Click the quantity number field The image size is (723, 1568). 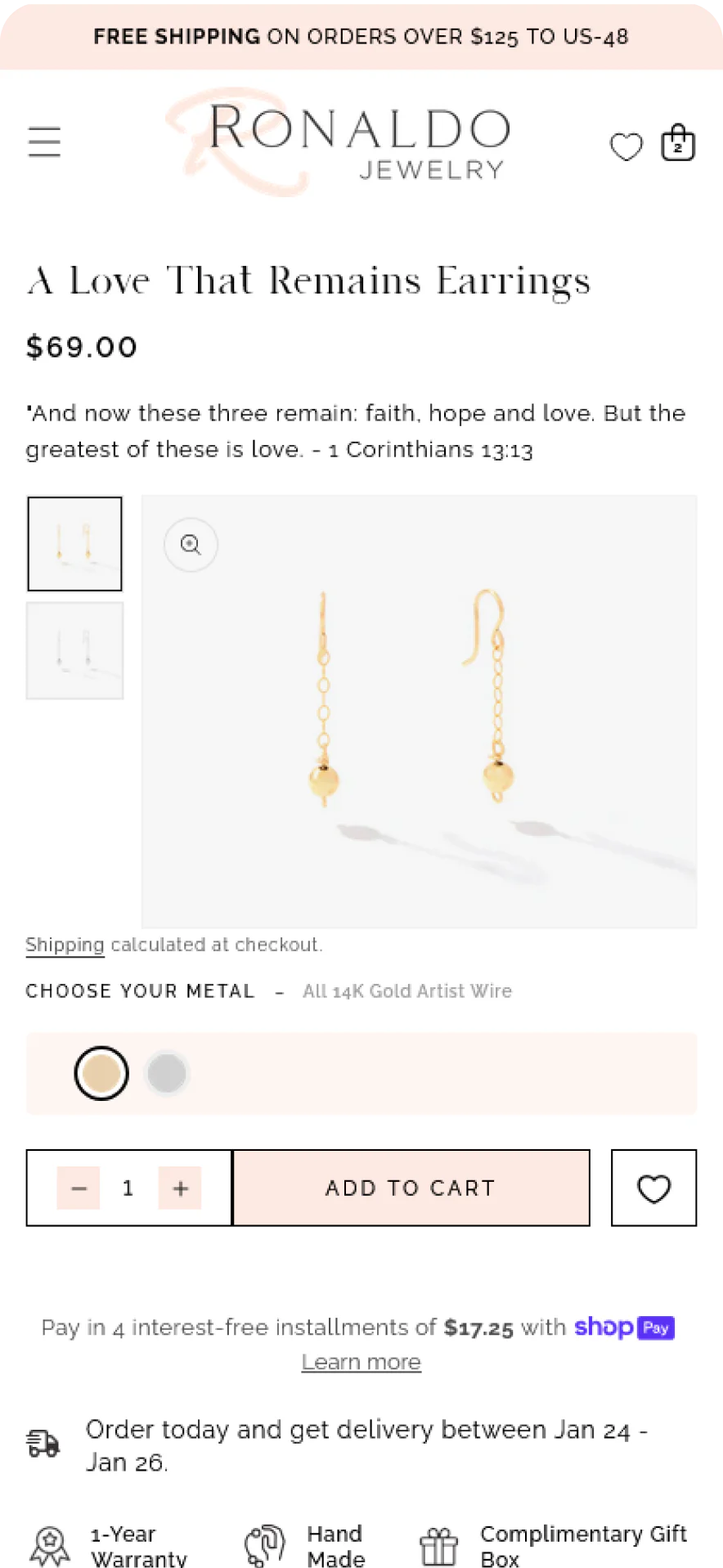[x=128, y=1188]
